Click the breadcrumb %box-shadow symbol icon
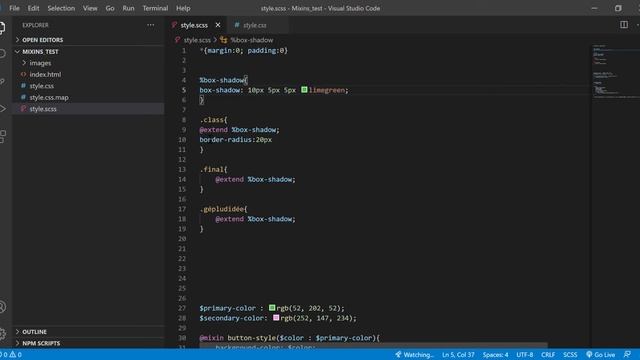This screenshot has height=360, width=640. point(223,40)
